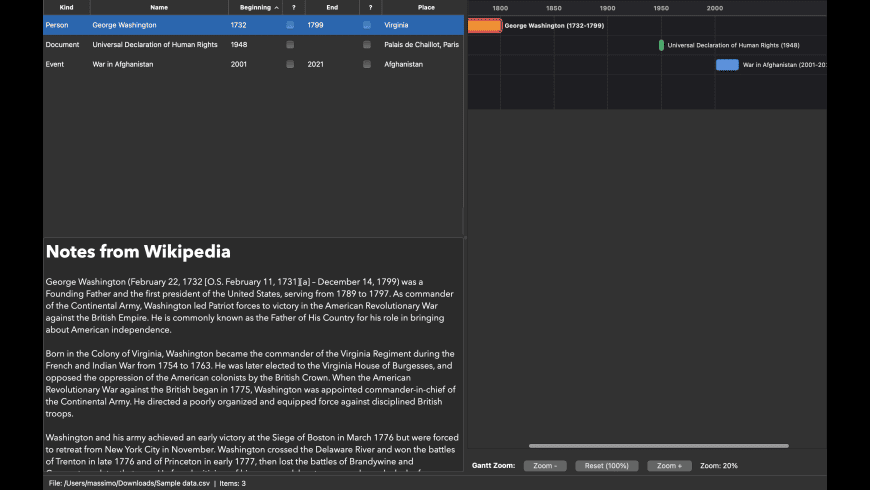This screenshot has height=490, width=870.
Task: Select the blue War in Afghanistan Gantt bar
Action: tap(727, 65)
